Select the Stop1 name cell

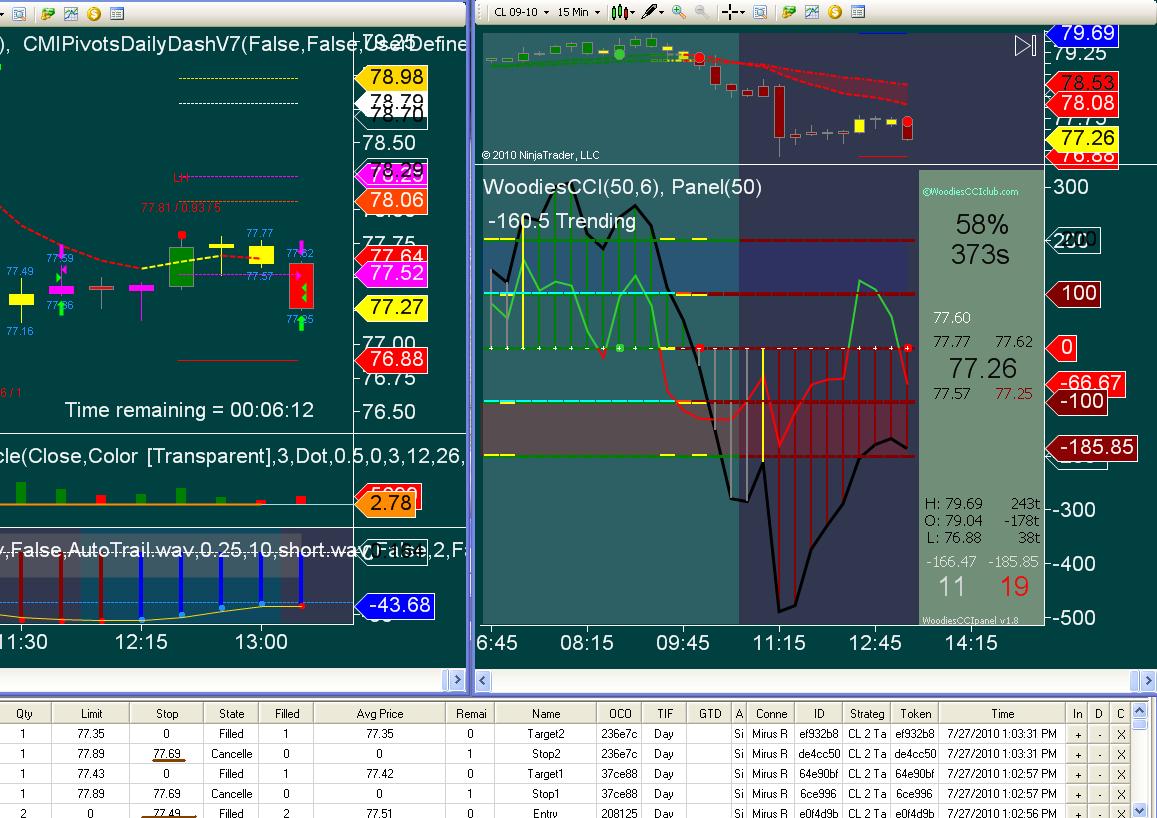tap(546, 794)
